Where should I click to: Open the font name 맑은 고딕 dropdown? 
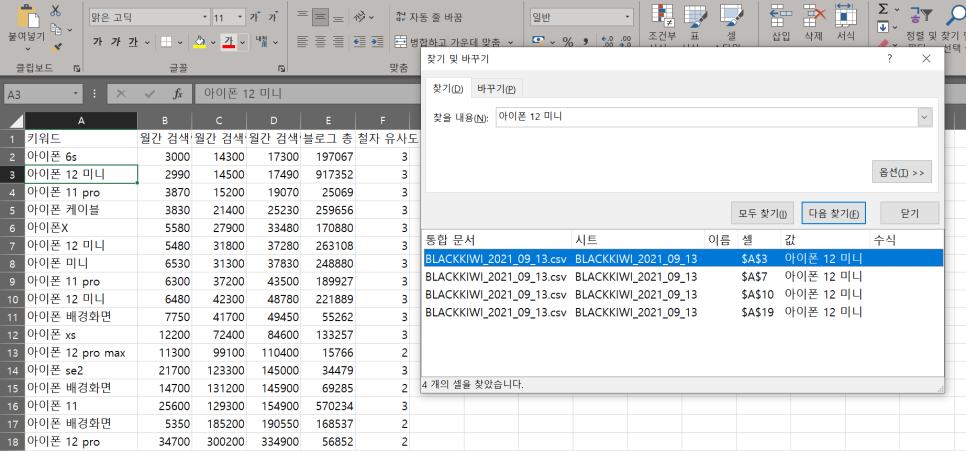(x=205, y=17)
